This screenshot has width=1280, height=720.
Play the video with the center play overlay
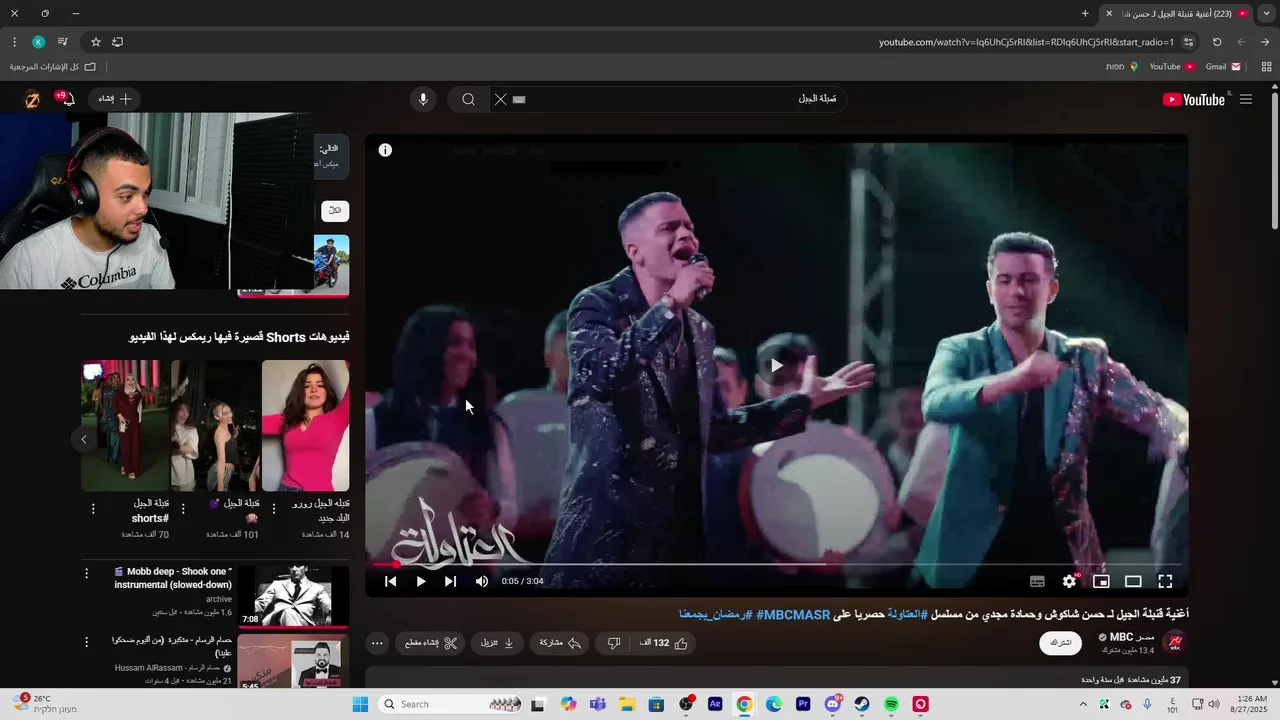tap(776, 365)
